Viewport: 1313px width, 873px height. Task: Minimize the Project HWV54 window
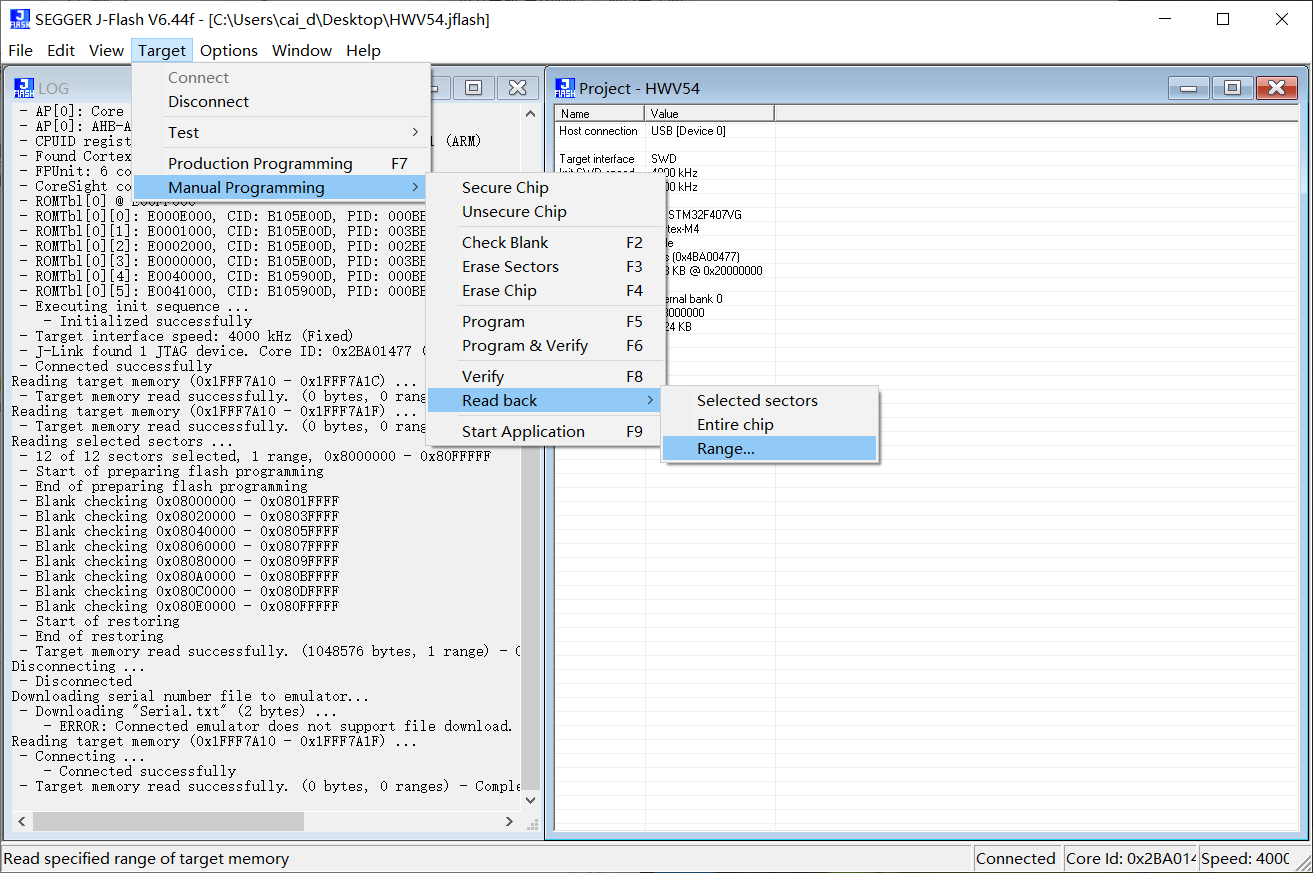pos(1188,88)
